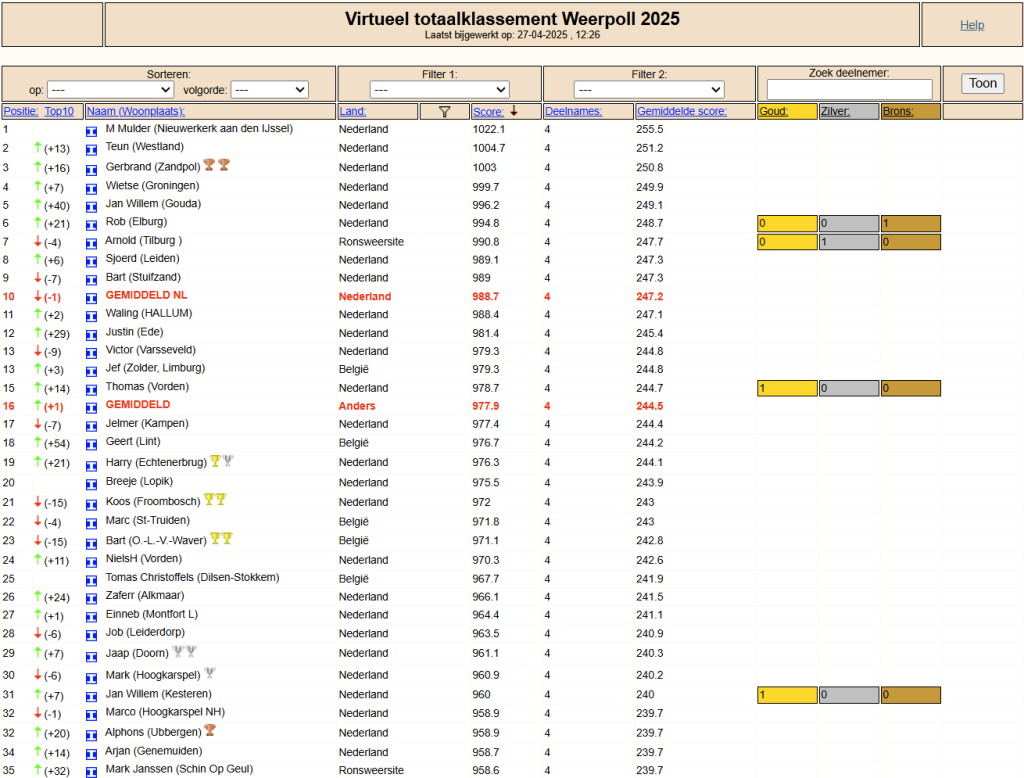
Task: Sort by Gemiddelde score column header
Action: [682, 111]
